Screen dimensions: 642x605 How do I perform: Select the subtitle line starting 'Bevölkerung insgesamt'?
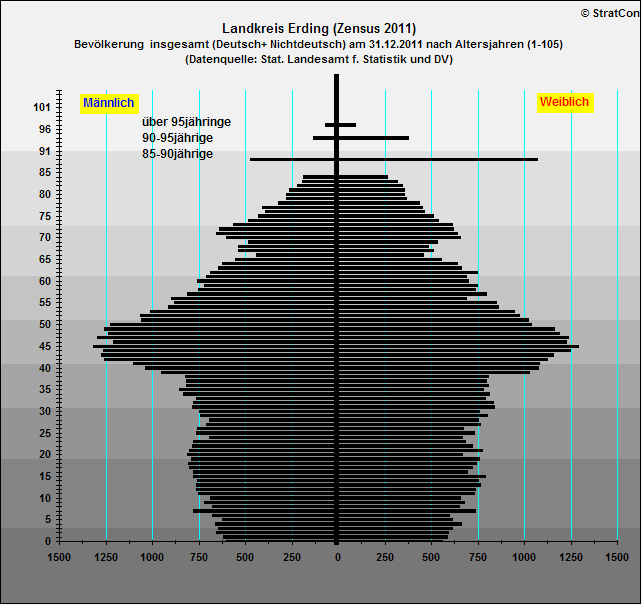318,44
